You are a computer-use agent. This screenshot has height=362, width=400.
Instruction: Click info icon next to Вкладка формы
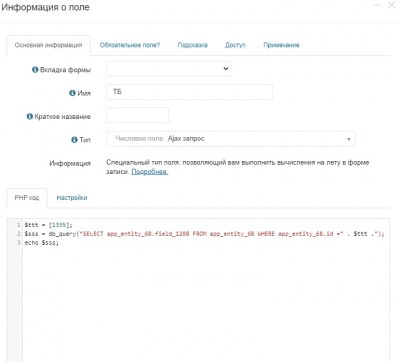click(35, 70)
